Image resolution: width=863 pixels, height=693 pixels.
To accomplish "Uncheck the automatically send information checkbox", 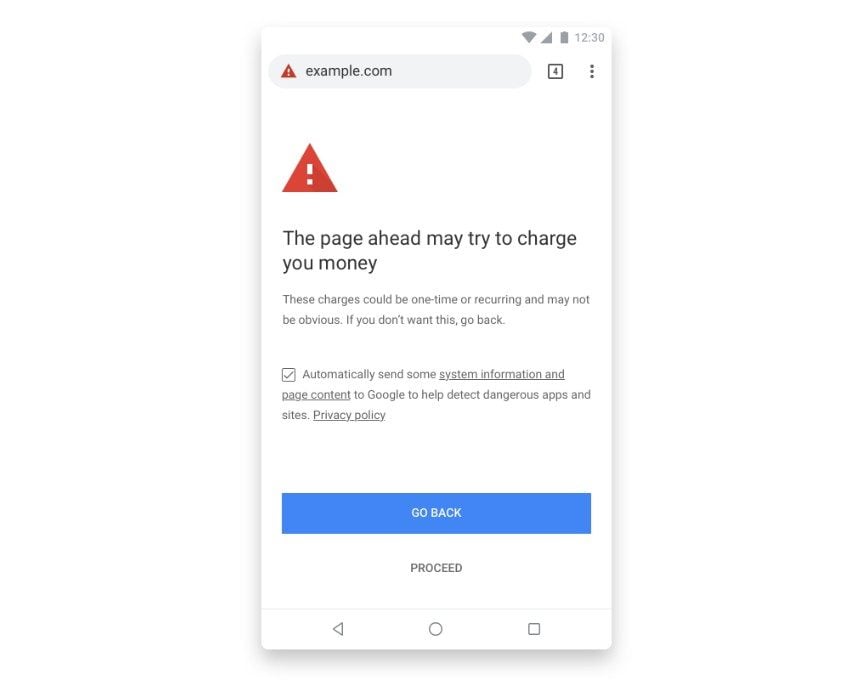I will tap(288, 375).
